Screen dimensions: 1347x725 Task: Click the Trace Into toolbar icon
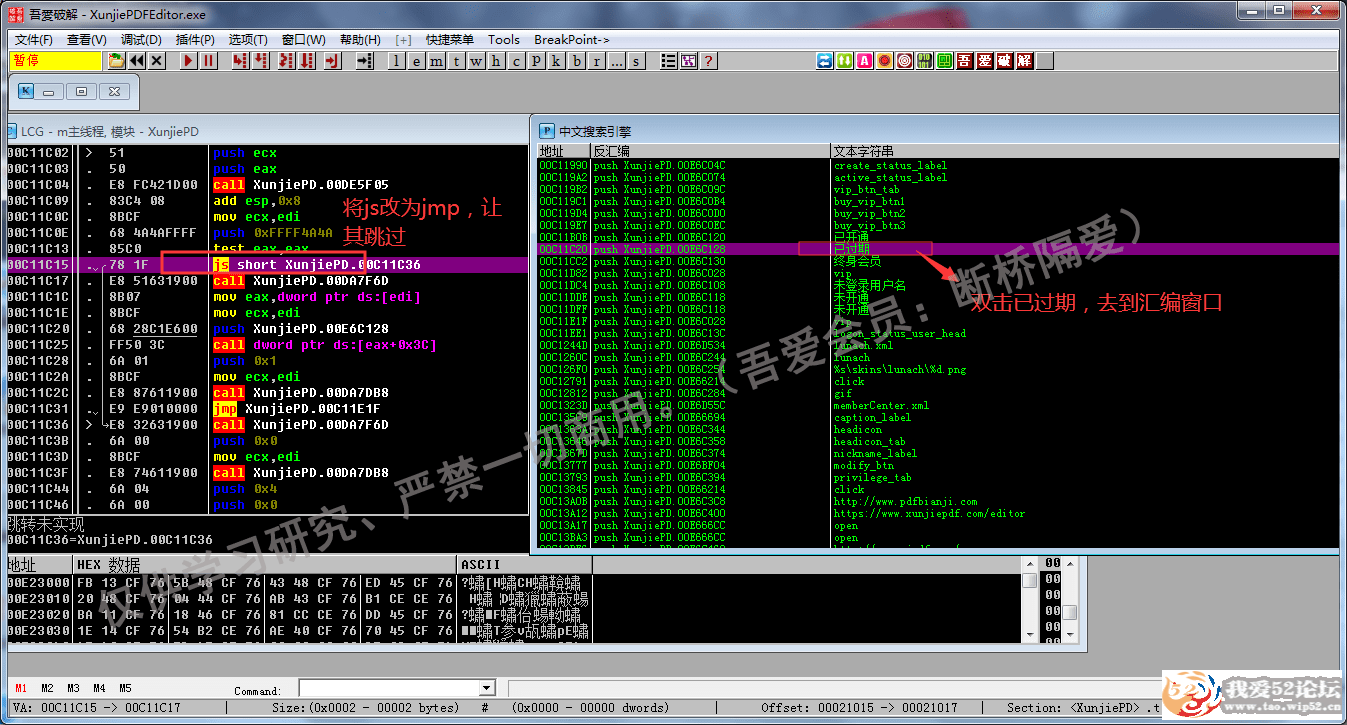click(285, 61)
